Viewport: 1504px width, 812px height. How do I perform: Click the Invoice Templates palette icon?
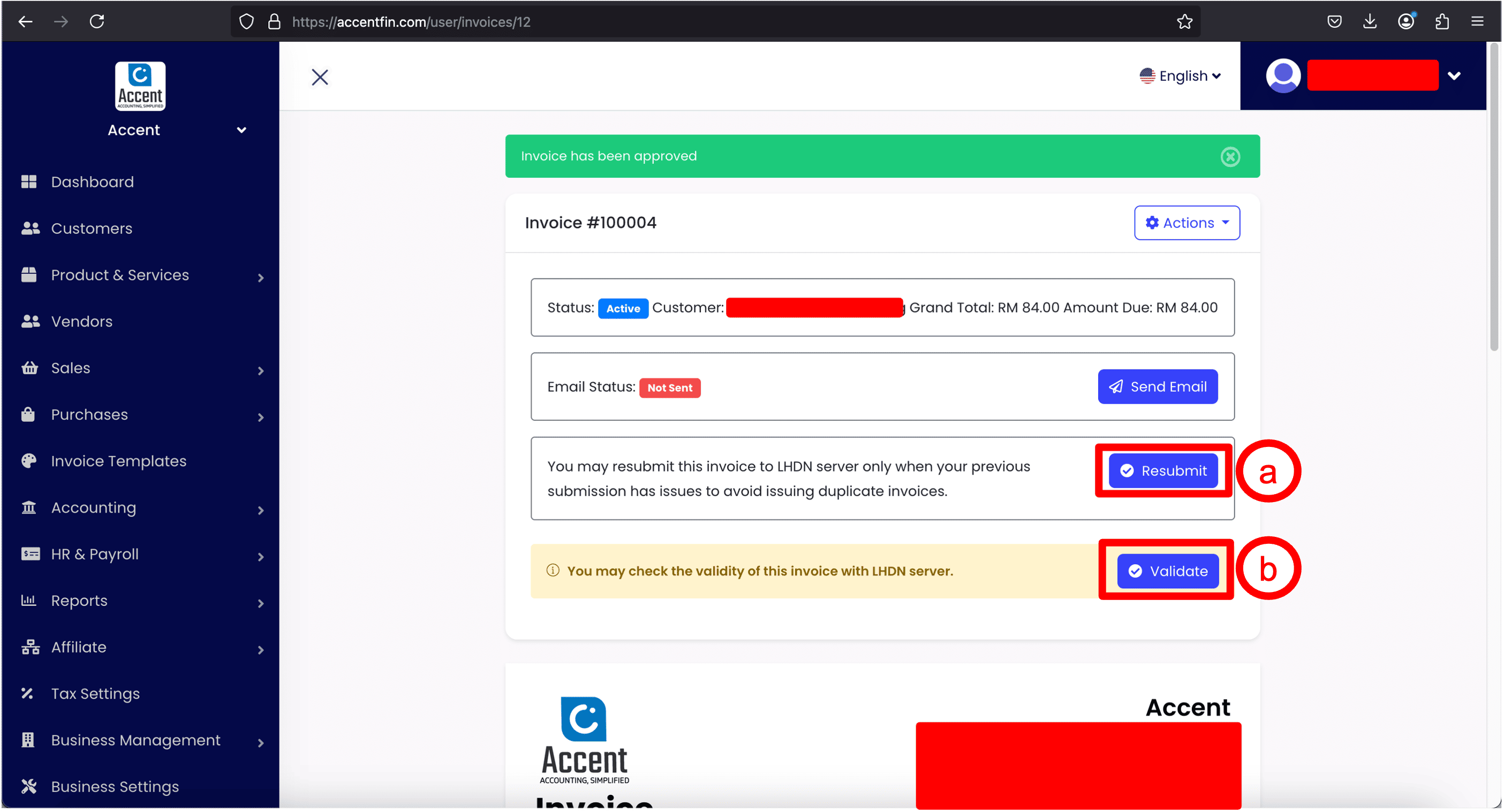[28, 460]
